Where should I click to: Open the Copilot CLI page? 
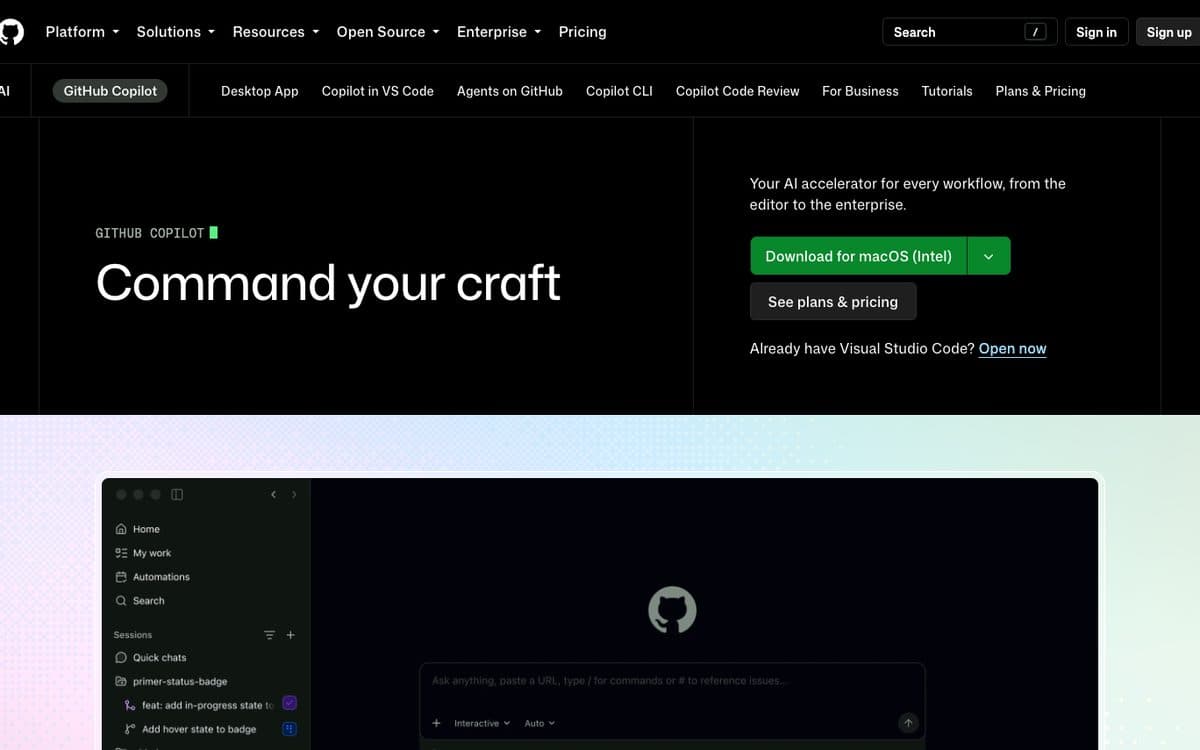tap(619, 91)
